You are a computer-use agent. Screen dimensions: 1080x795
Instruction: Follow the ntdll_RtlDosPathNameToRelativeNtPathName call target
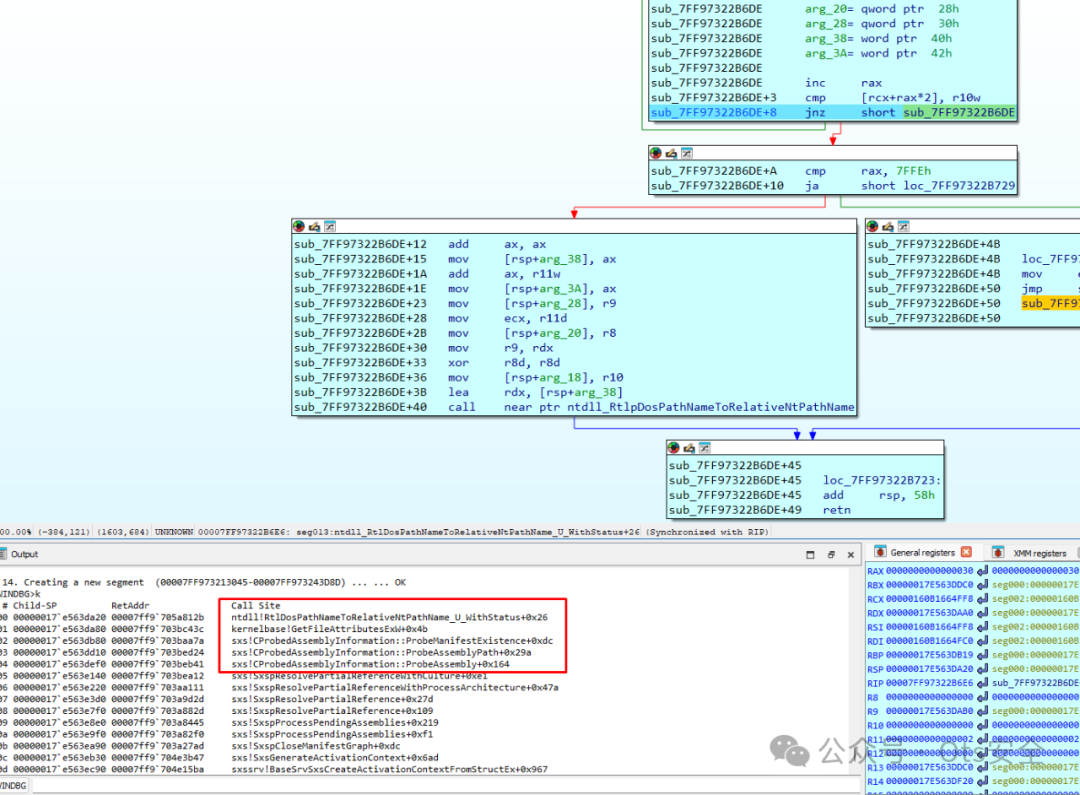click(711, 407)
